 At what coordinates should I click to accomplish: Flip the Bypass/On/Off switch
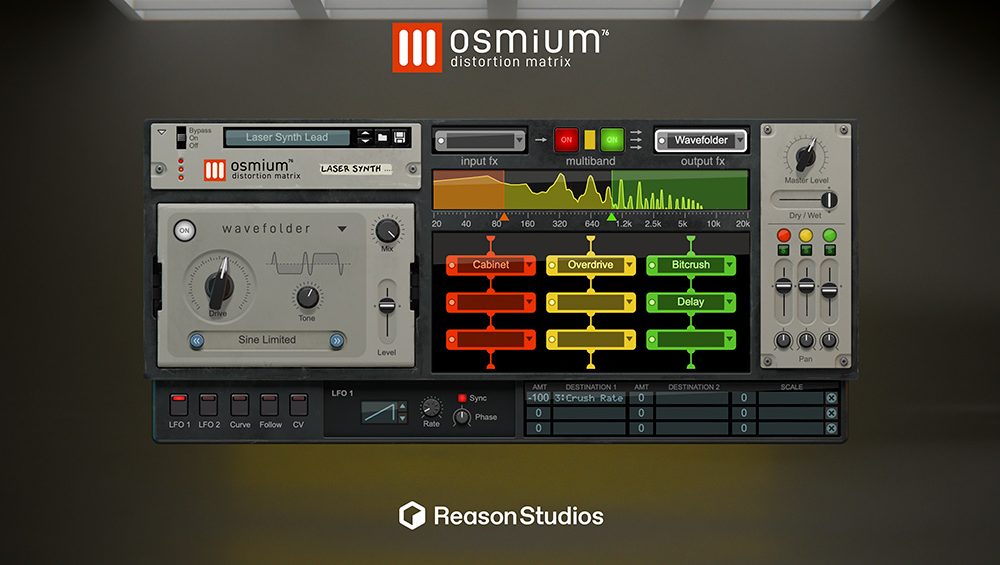click(181, 137)
